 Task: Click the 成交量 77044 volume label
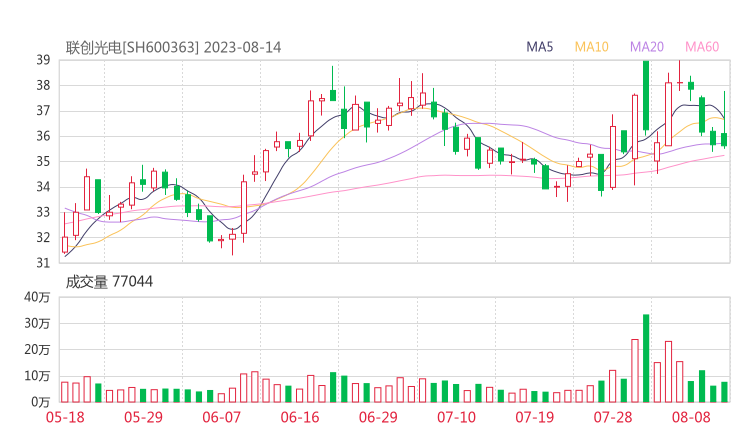109,282
